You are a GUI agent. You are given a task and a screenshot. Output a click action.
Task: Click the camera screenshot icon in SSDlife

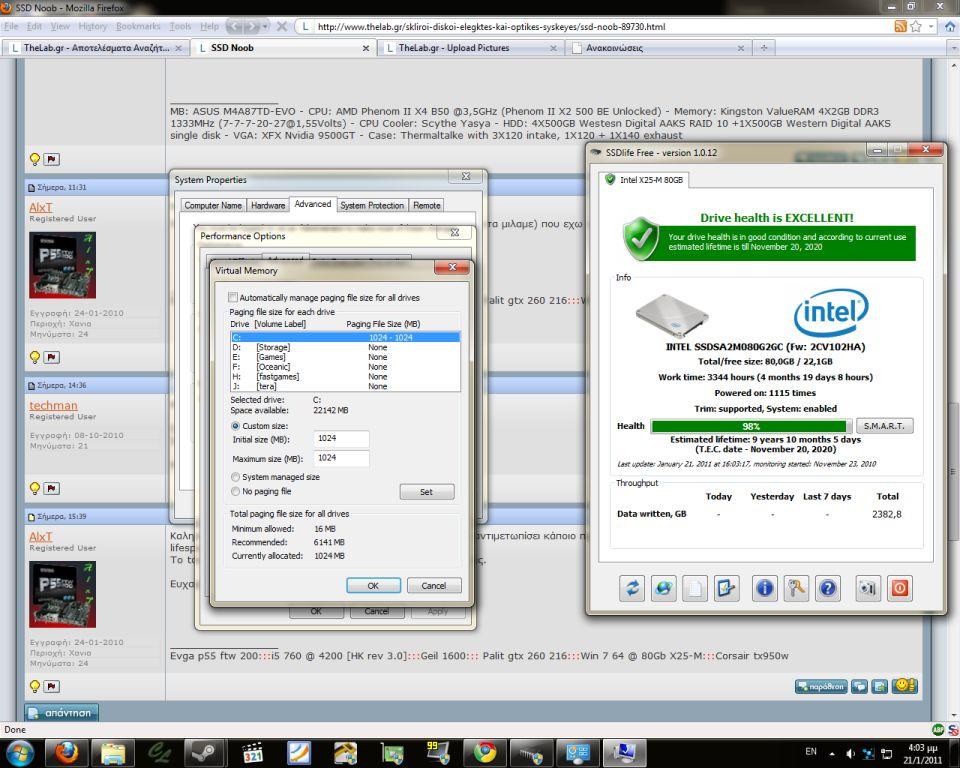(868, 588)
